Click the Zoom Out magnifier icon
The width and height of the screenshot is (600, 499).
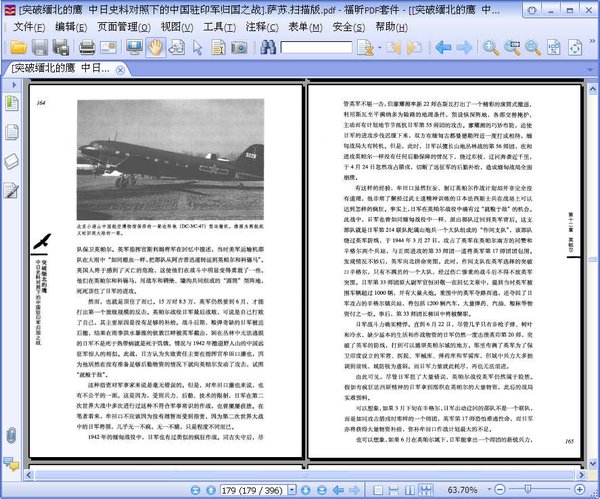click(x=533, y=48)
